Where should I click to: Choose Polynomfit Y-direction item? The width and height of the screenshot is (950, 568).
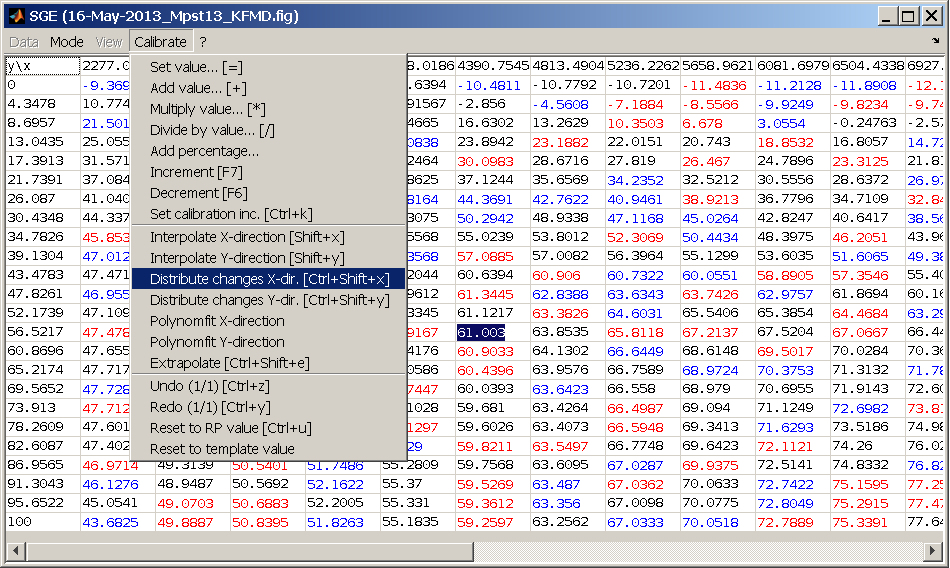pyautogui.click(x=217, y=342)
